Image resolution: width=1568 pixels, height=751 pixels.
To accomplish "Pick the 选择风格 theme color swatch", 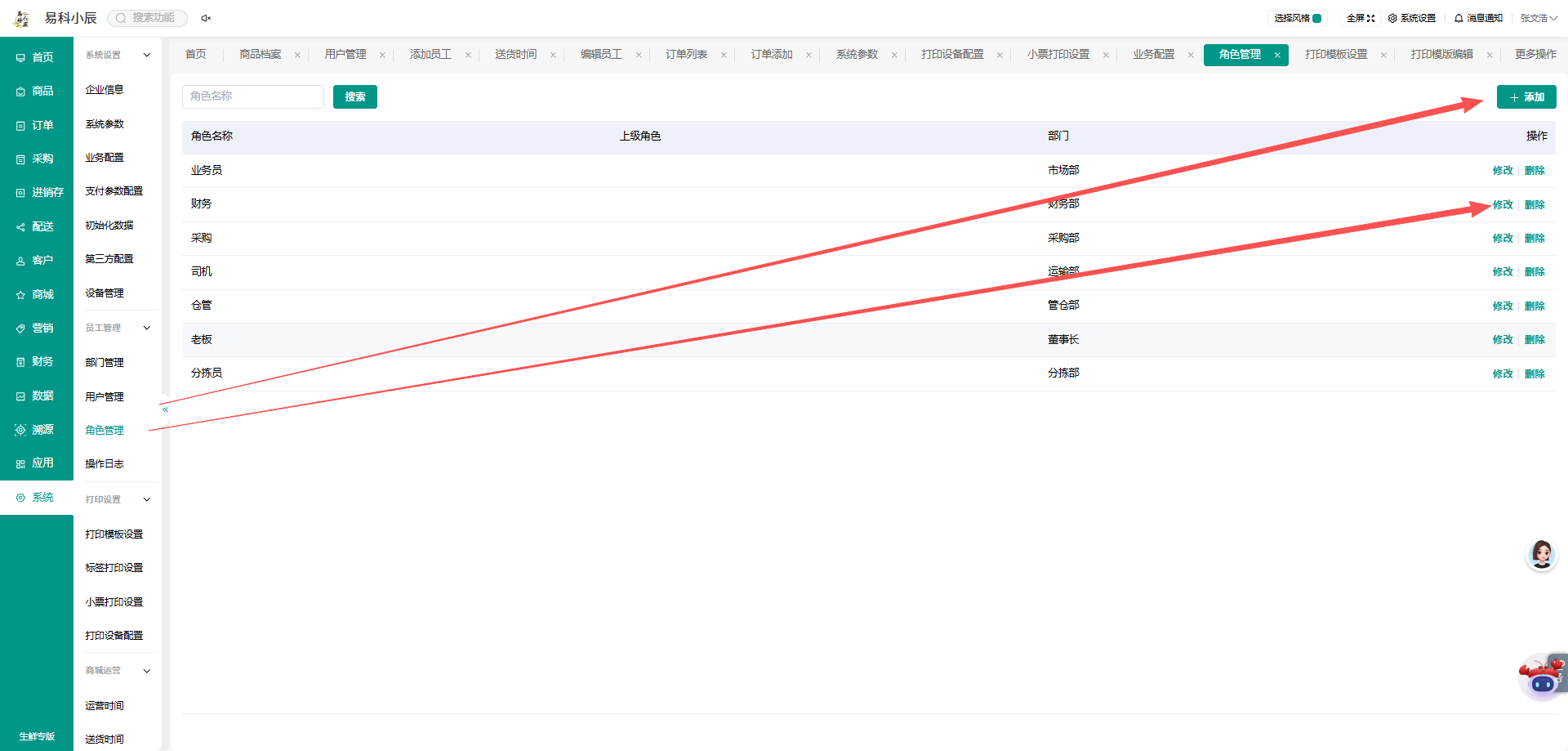I will [1317, 18].
